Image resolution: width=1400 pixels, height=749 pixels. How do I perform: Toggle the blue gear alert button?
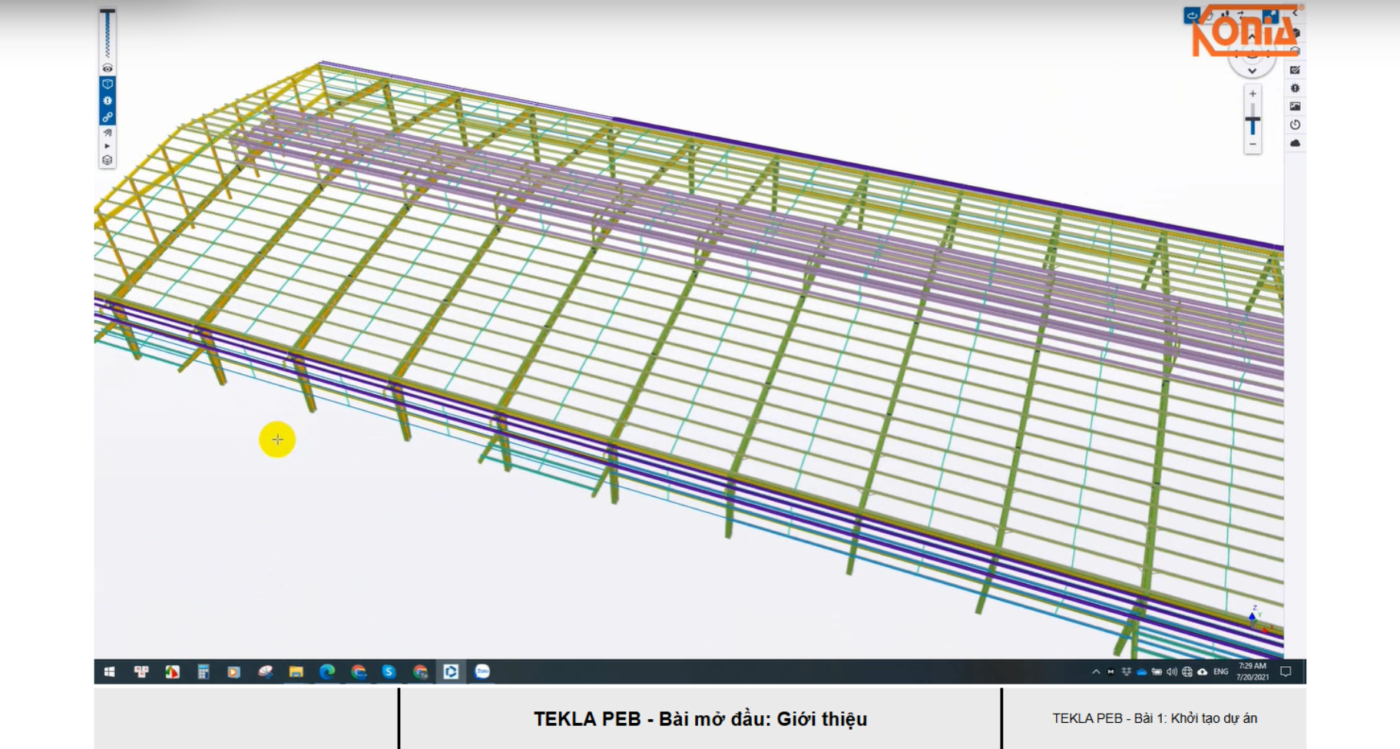tap(107, 101)
